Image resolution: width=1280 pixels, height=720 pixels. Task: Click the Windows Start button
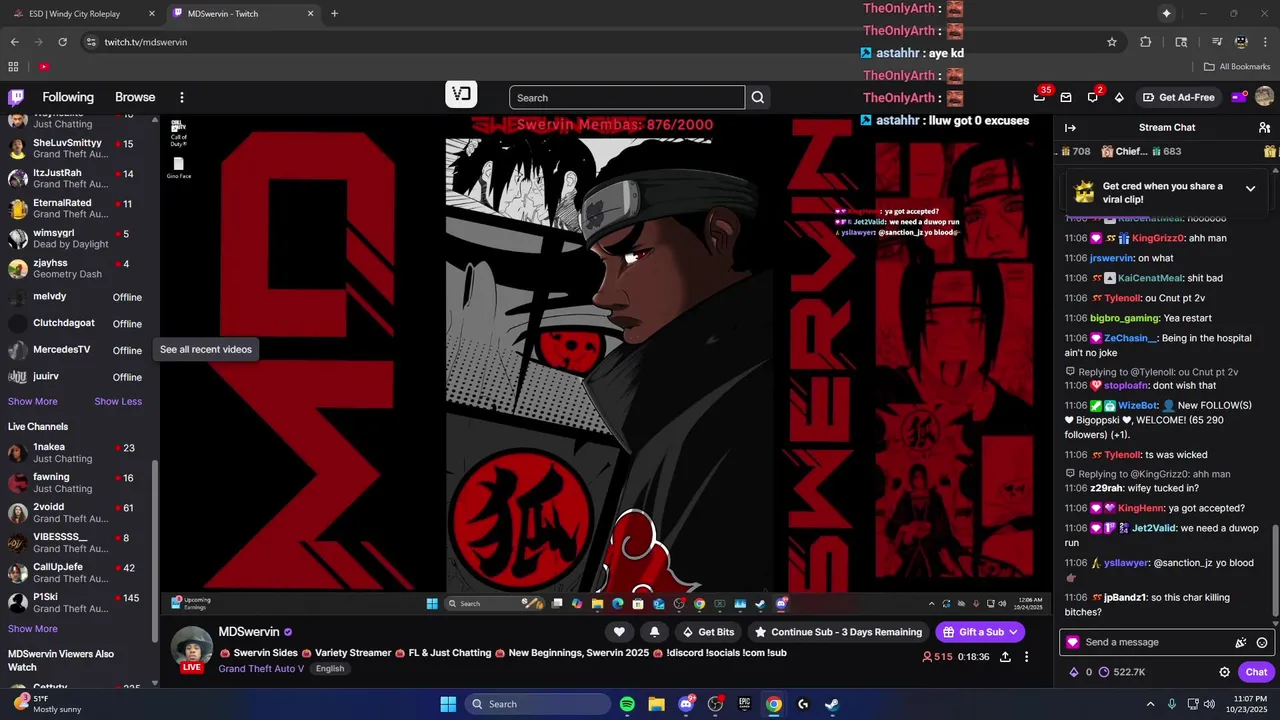pyautogui.click(x=448, y=704)
